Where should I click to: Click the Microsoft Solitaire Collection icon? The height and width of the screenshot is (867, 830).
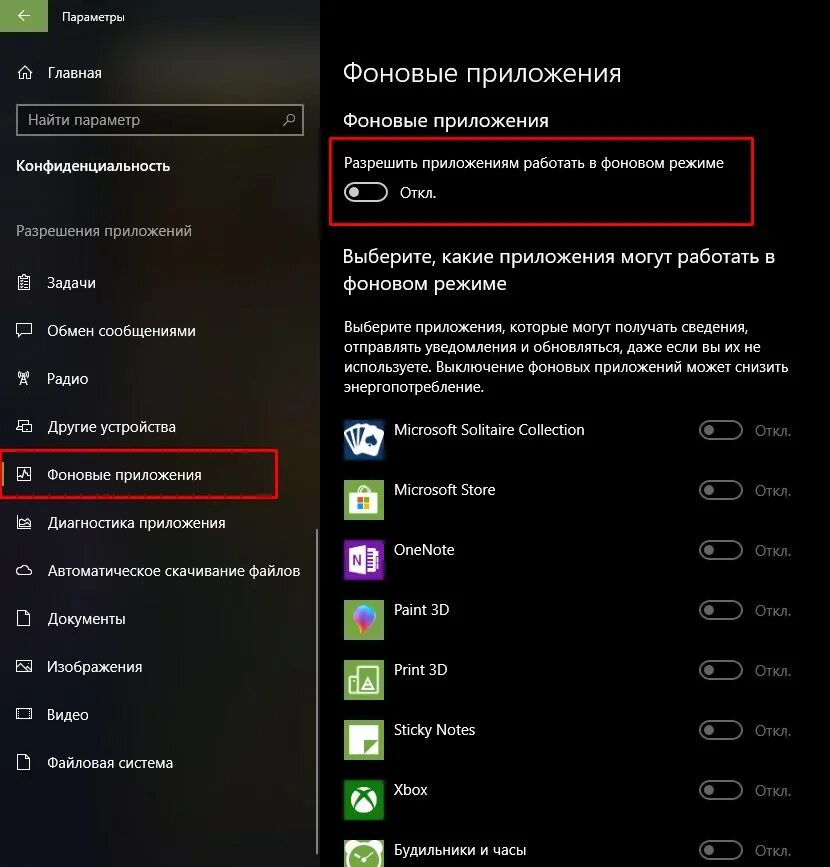364,440
